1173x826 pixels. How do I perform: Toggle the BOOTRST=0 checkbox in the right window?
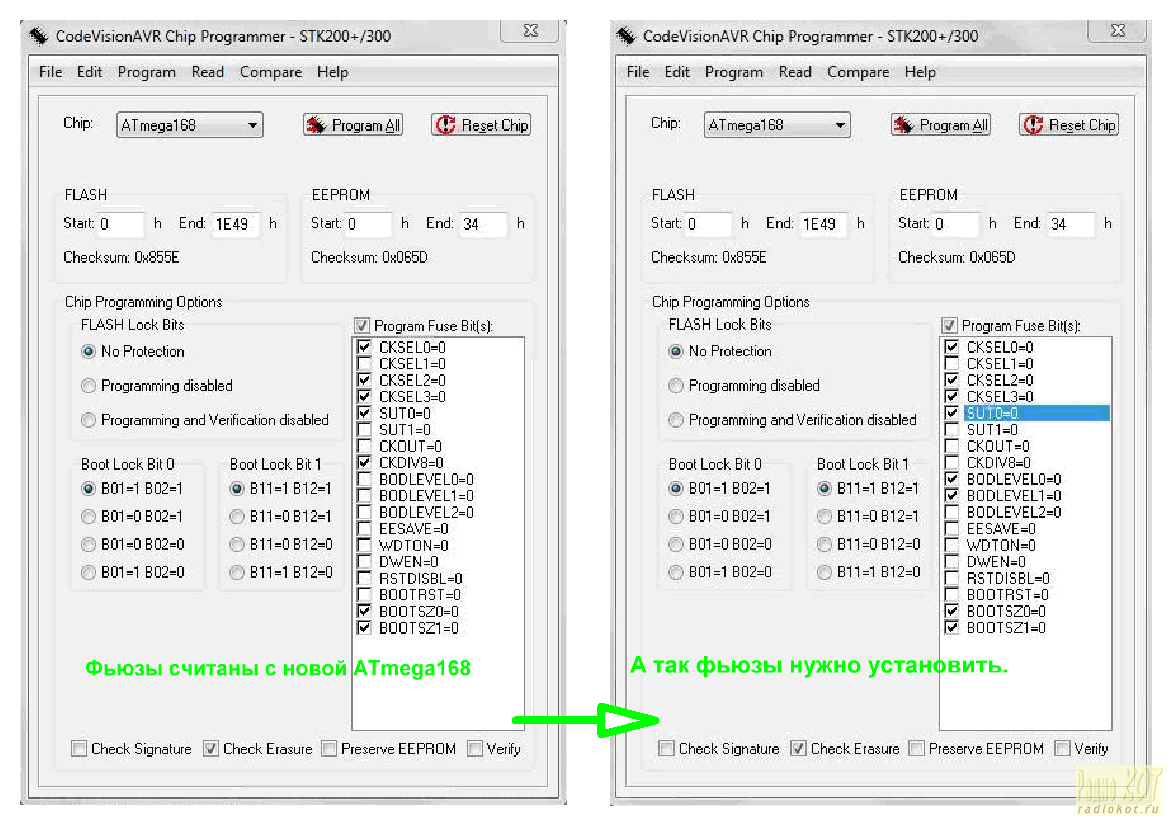pyautogui.click(x=952, y=594)
